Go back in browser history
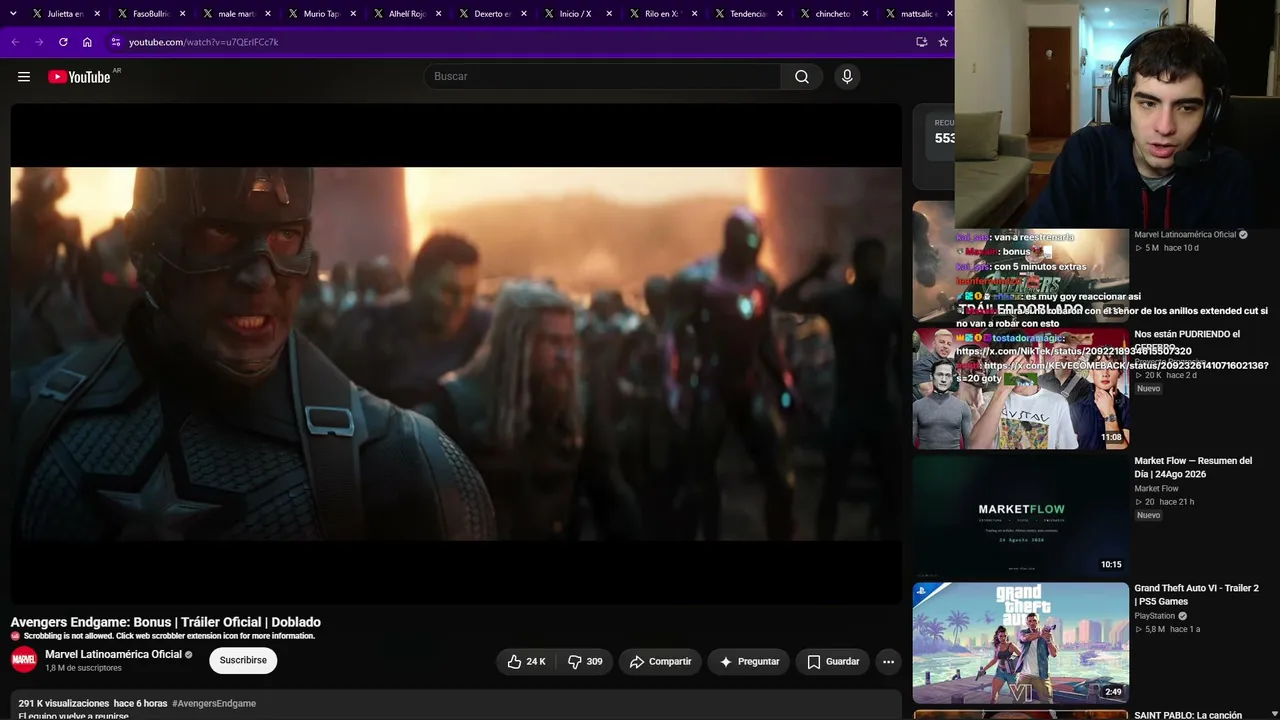The width and height of the screenshot is (1280, 720). (15, 42)
